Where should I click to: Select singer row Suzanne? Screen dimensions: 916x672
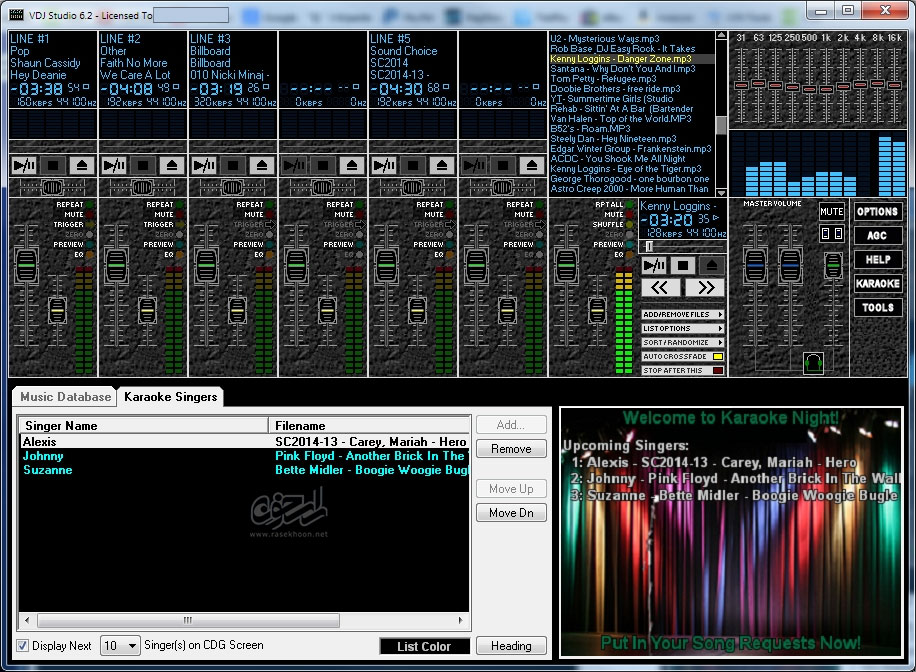[245, 470]
